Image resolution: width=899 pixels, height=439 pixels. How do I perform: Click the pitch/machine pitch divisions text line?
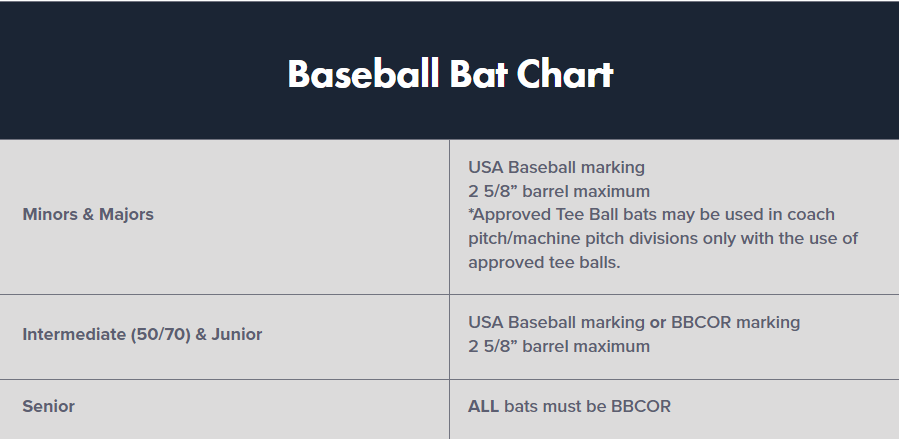[663, 239]
